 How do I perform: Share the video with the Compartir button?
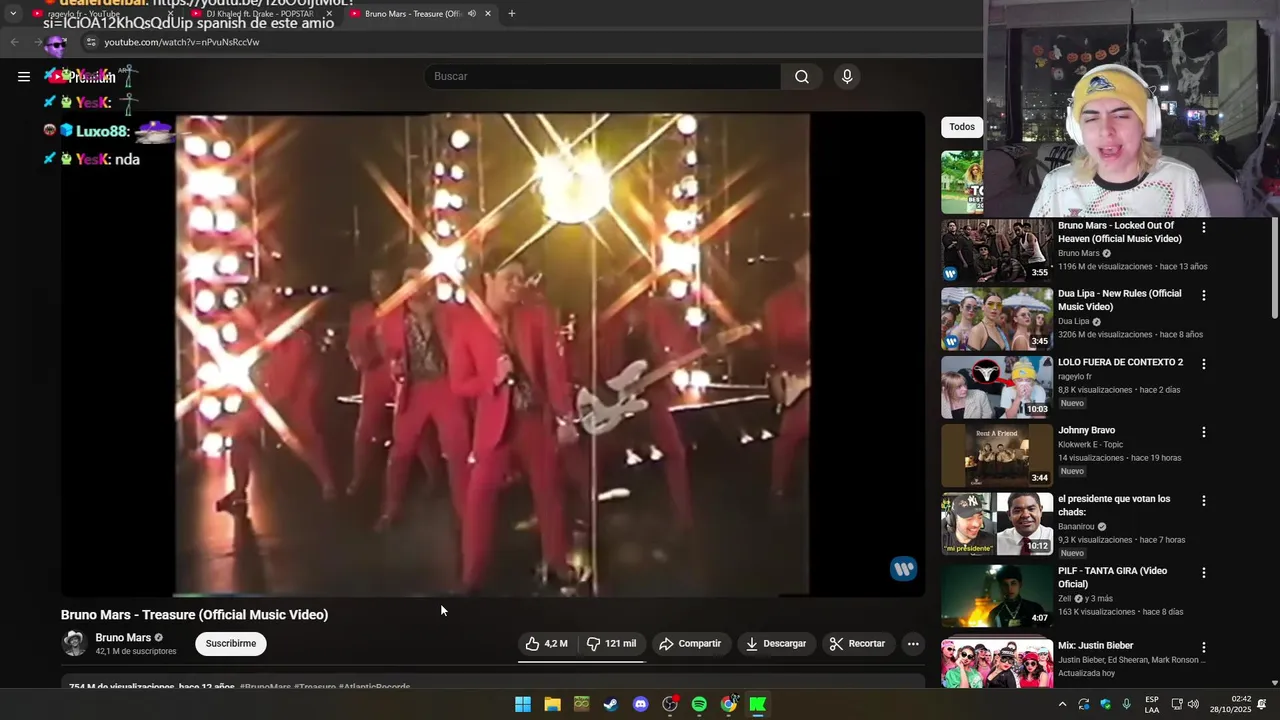pyautogui.click(x=690, y=644)
